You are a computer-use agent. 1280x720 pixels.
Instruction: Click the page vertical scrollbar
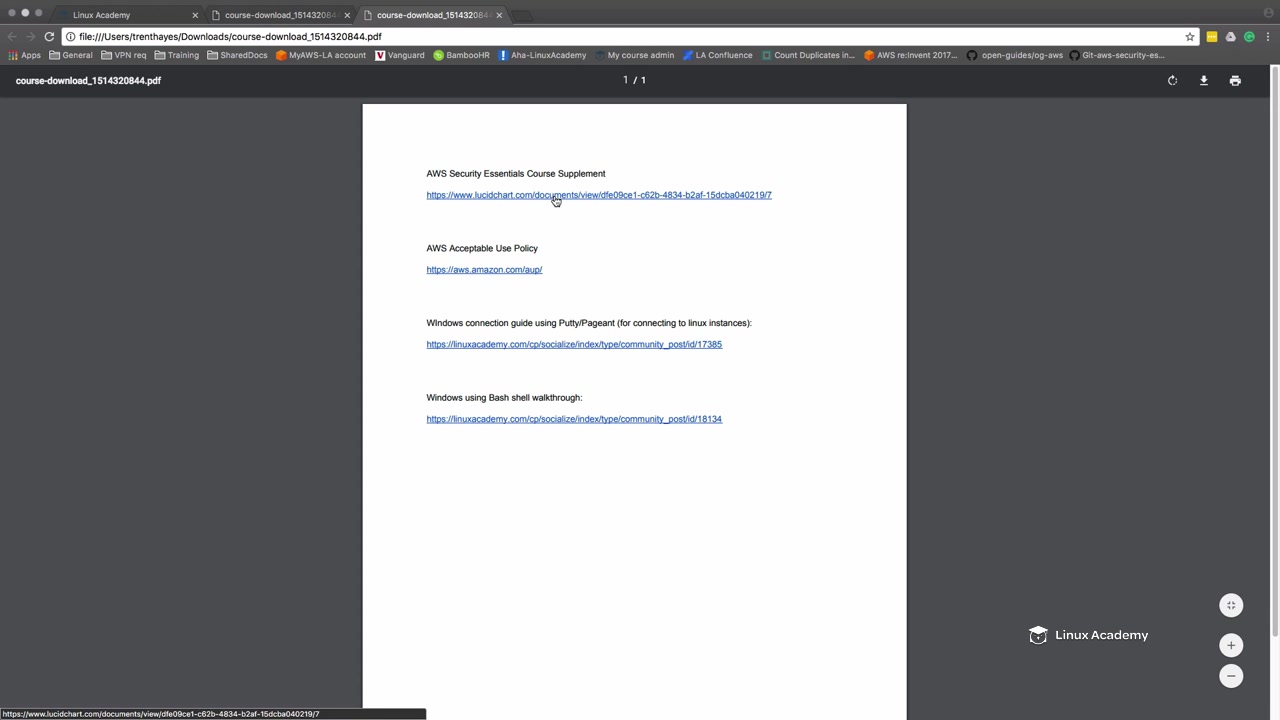click(x=1275, y=350)
